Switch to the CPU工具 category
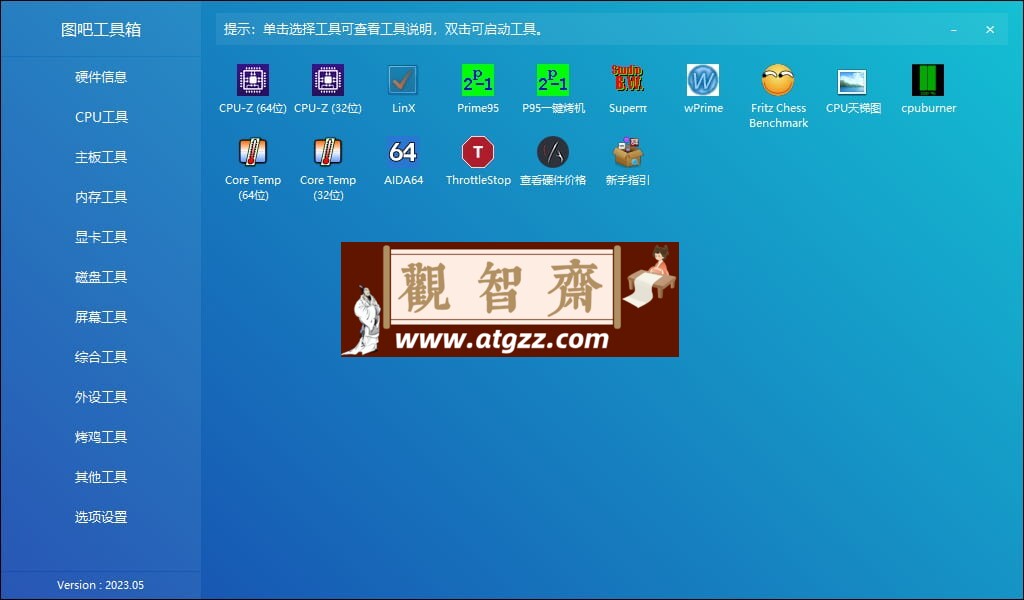 click(x=101, y=117)
